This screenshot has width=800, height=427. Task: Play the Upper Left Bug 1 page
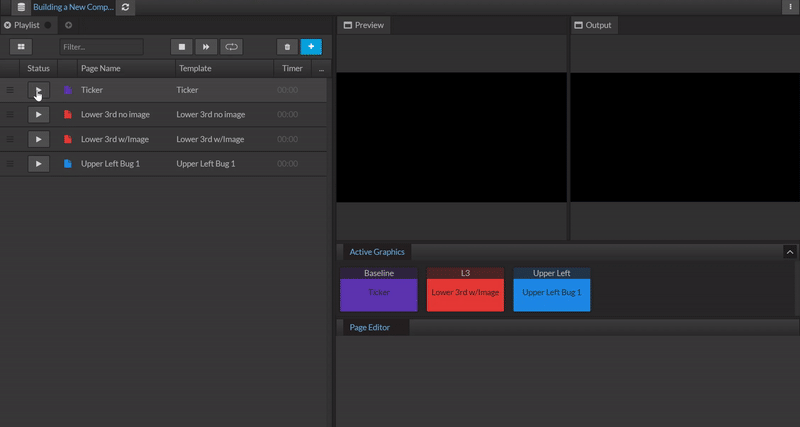(x=38, y=163)
